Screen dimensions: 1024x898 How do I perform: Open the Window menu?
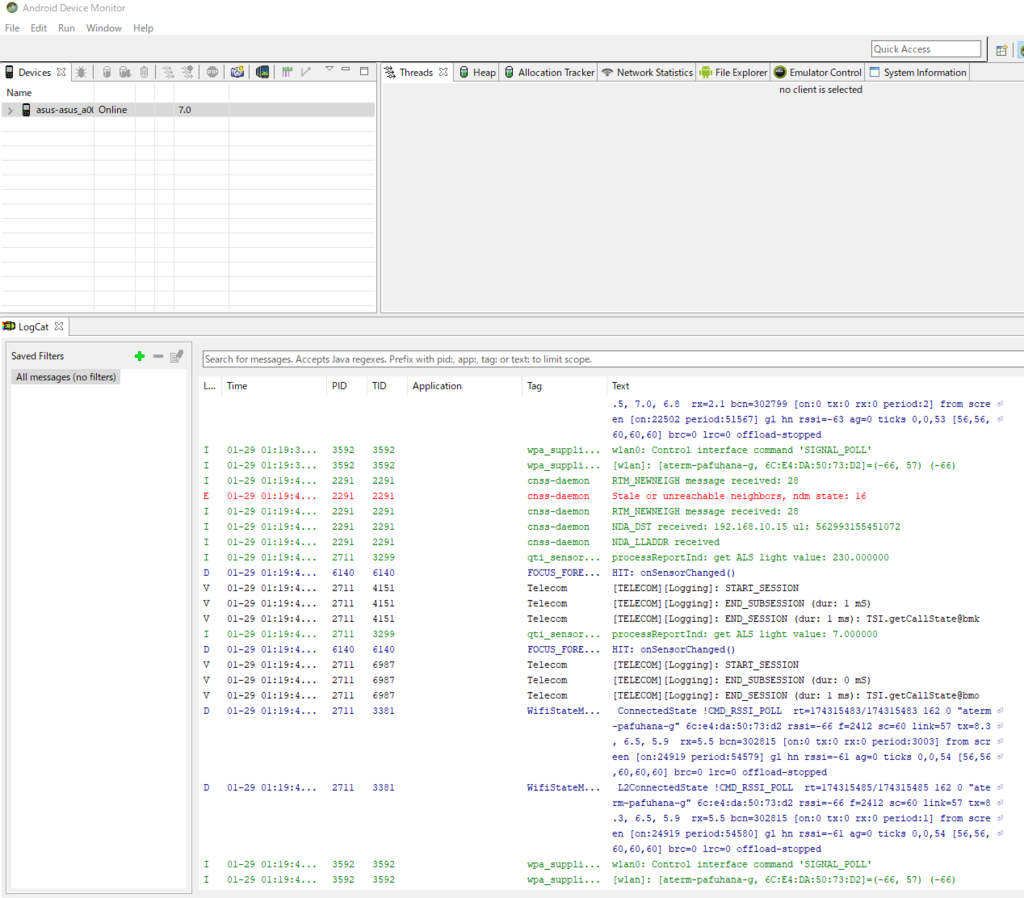(x=104, y=28)
